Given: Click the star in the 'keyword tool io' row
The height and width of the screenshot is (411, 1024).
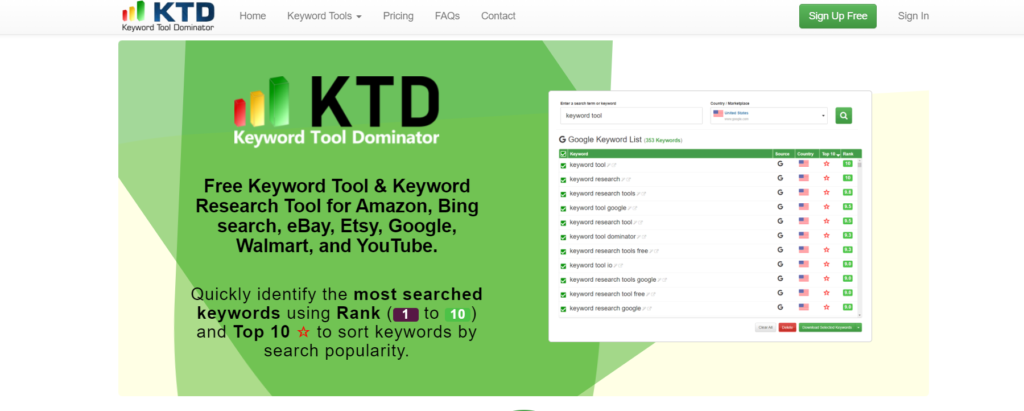Looking at the screenshot, I should point(826,265).
